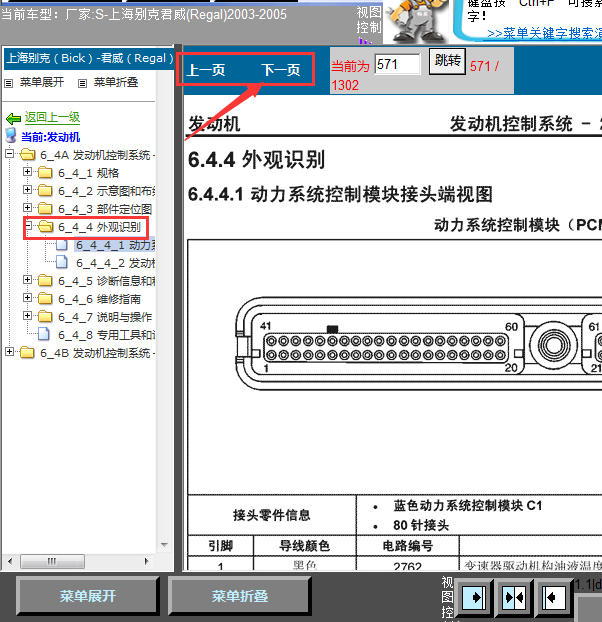Open 6_4_8 专用工具 document
Screen dimensions: 602x622
(107, 335)
